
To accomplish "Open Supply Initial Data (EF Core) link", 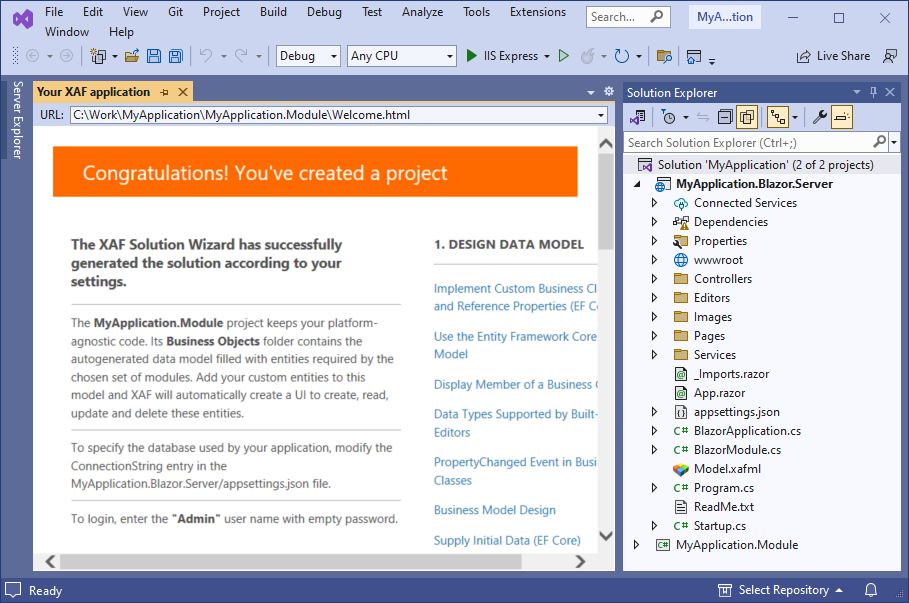I will [507, 540].
